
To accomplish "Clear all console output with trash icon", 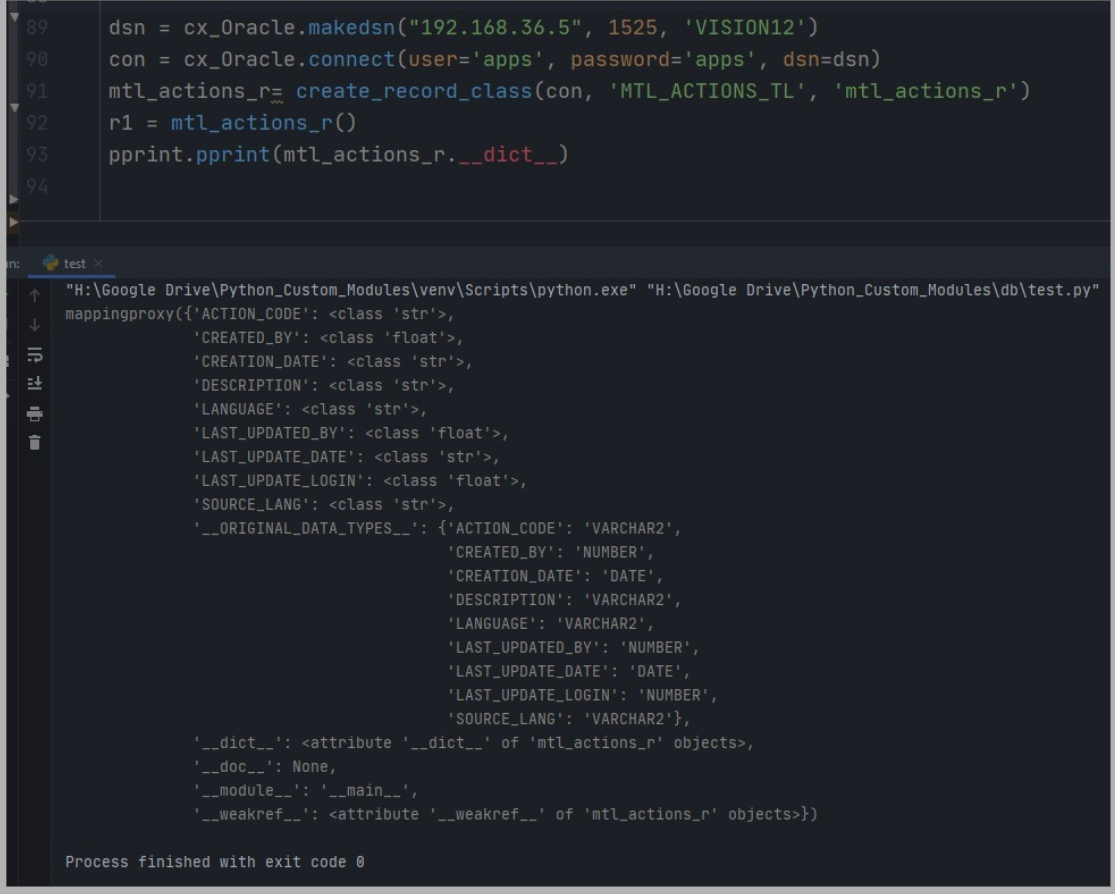I will tap(35, 442).
